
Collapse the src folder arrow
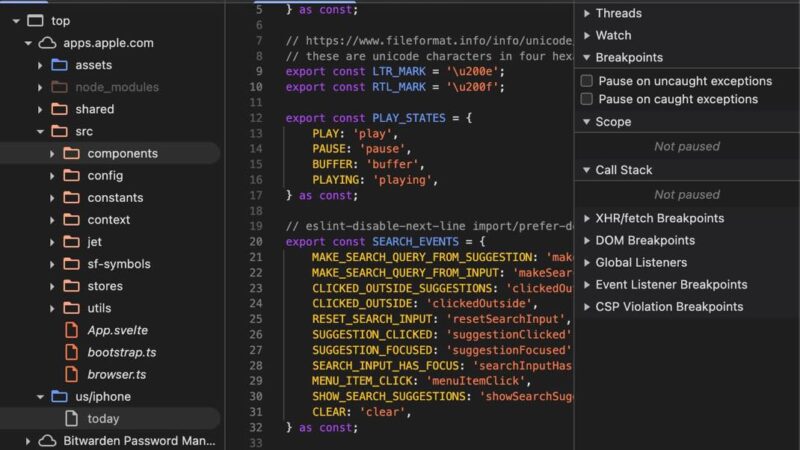click(x=40, y=132)
